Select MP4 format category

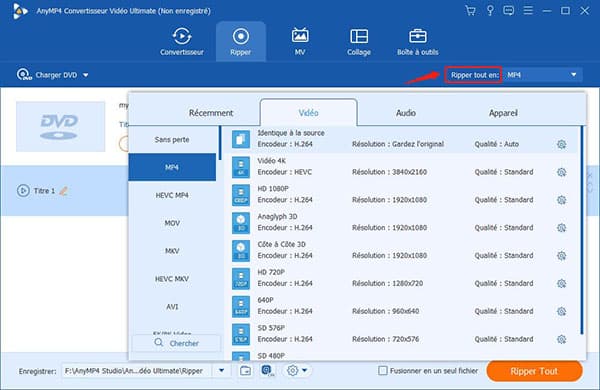coord(172,167)
